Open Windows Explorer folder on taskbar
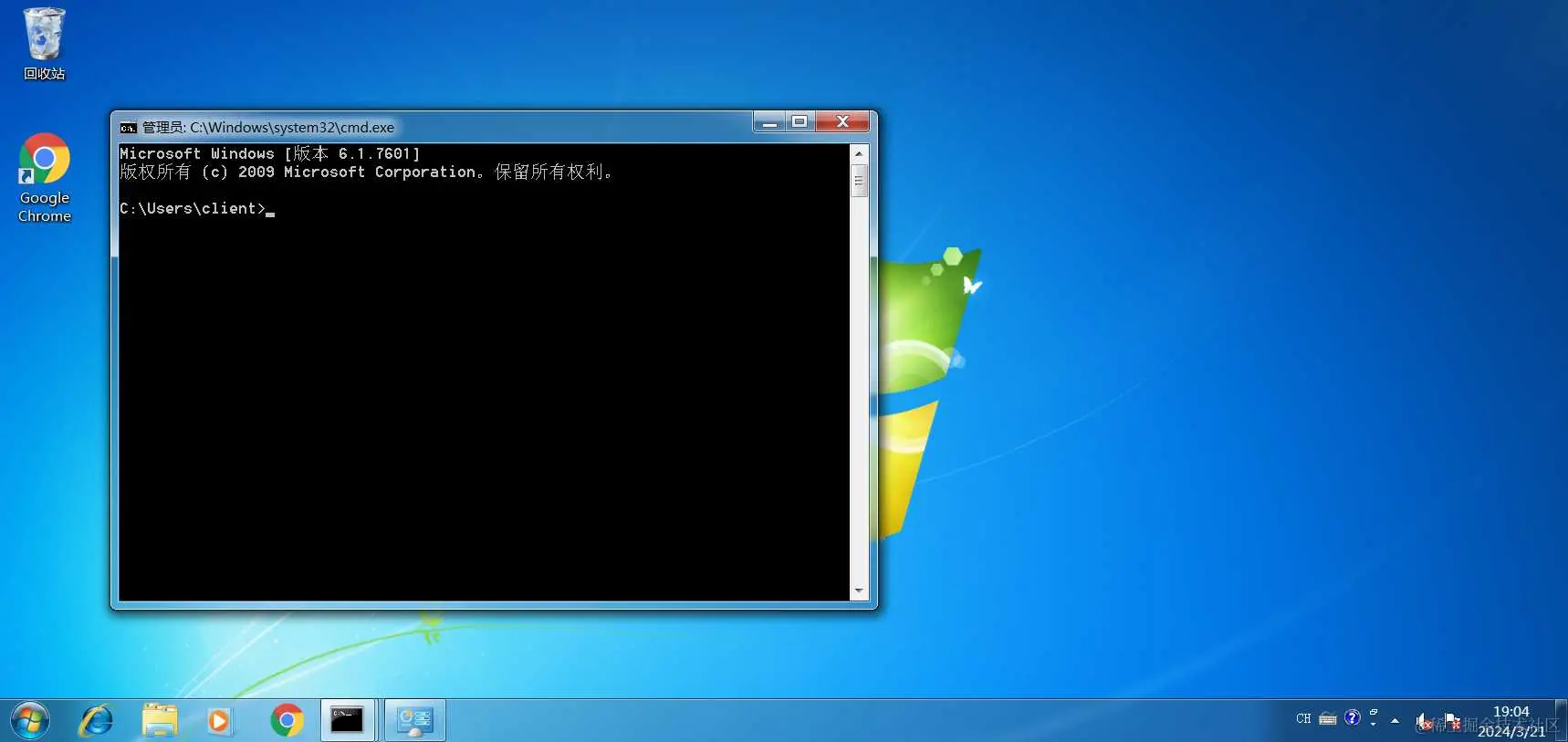The image size is (1568, 742). tap(160, 721)
